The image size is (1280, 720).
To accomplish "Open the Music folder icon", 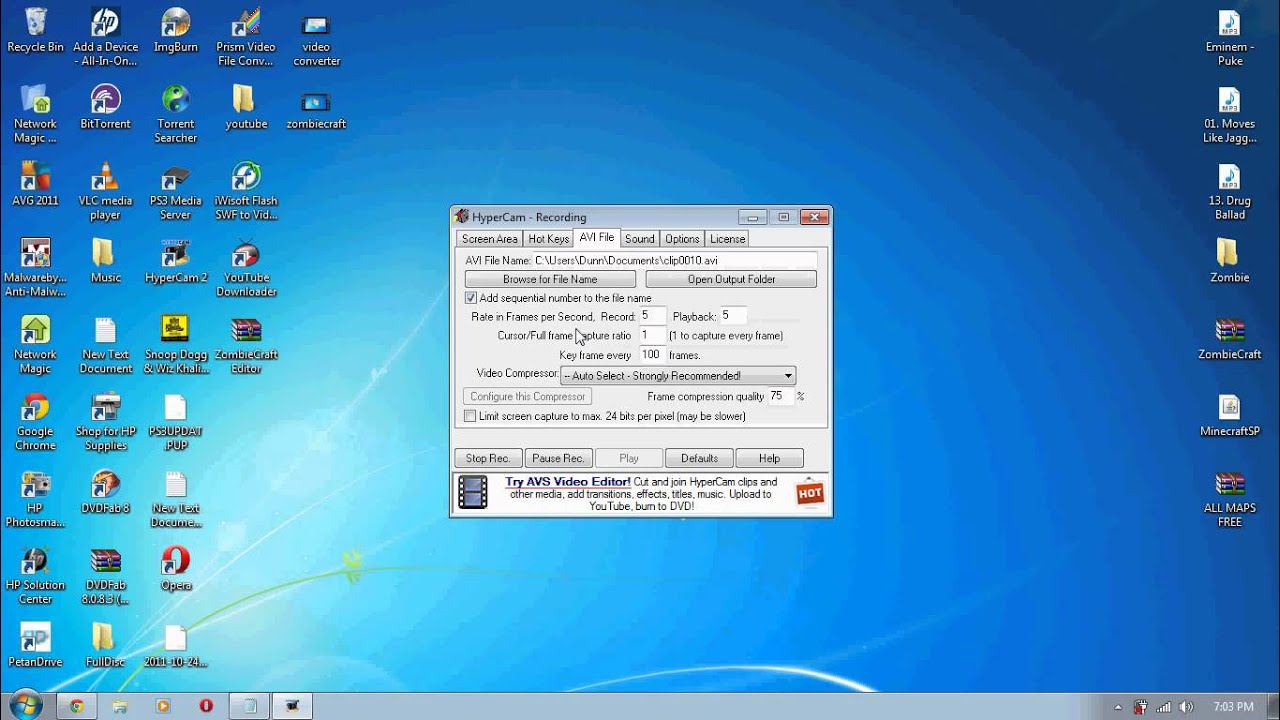I will [x=105, y=261].
